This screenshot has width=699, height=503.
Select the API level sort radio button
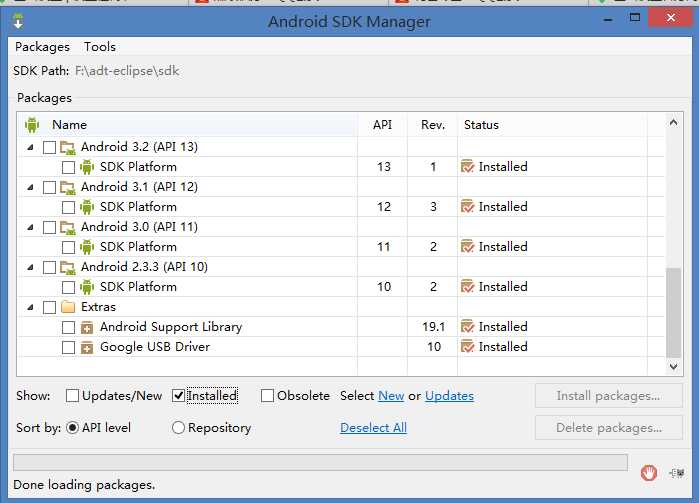[72, 428]
